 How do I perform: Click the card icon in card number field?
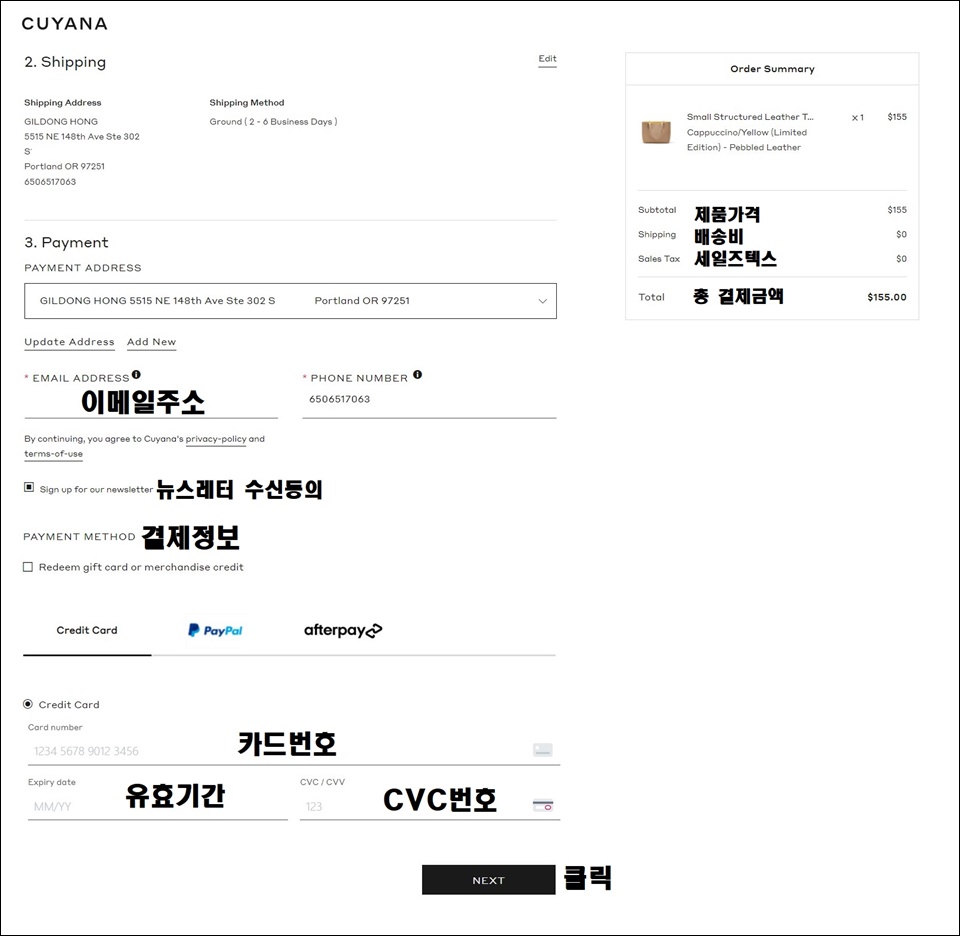pos(542,750)
